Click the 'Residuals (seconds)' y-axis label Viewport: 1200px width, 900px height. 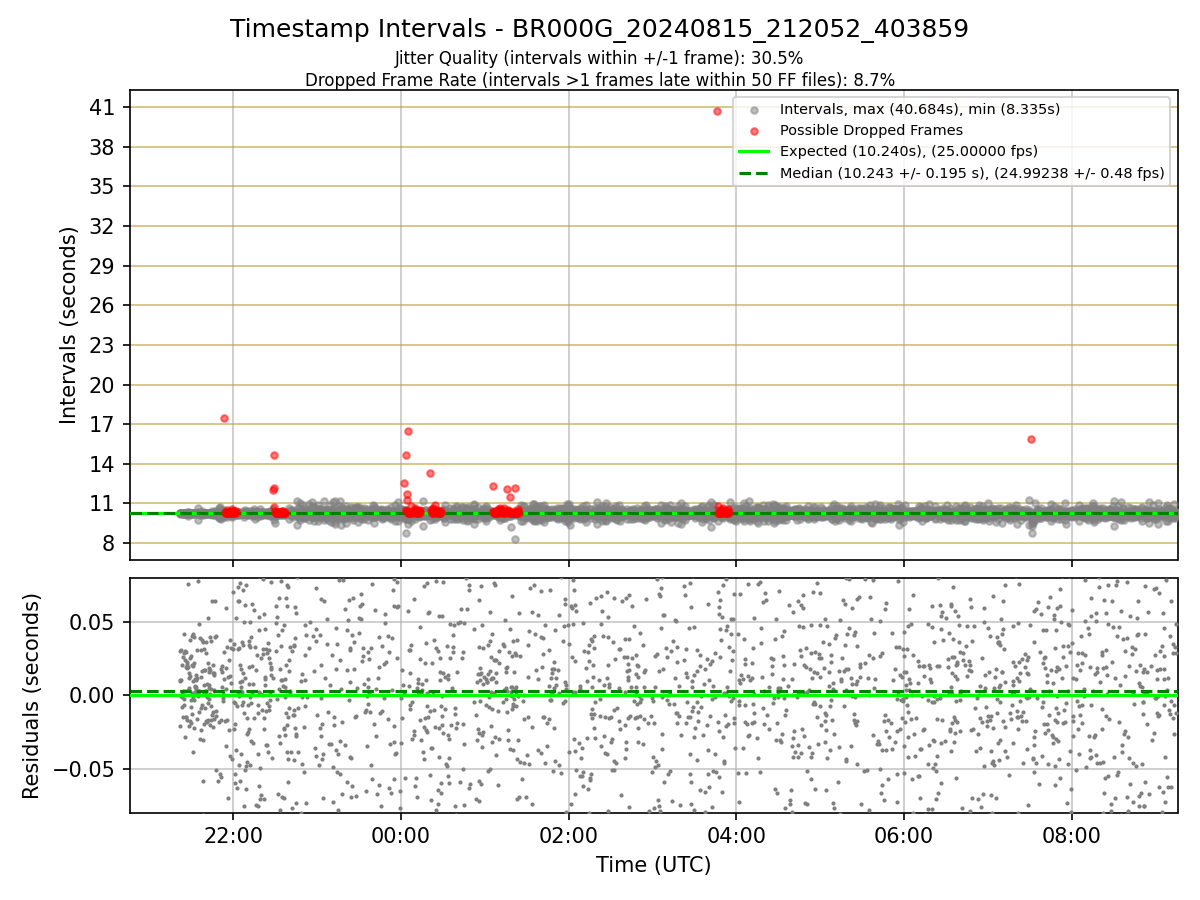point(32,696)
